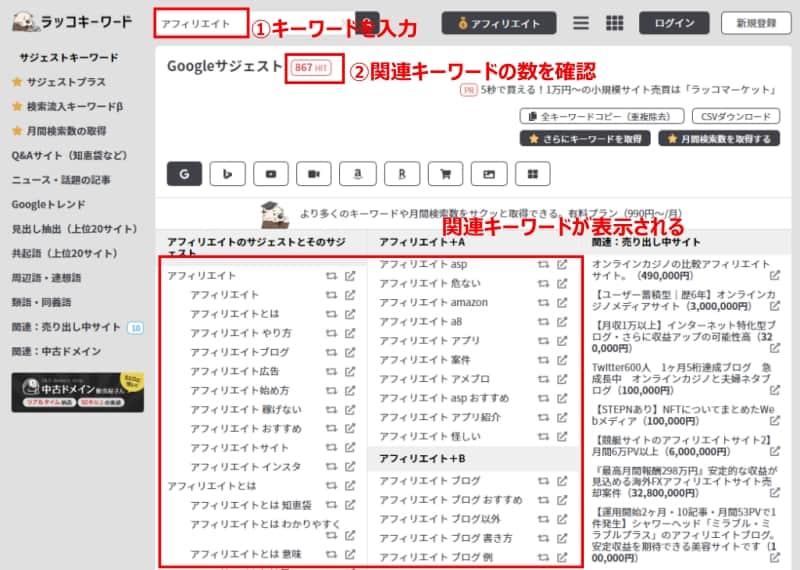Open 周辺語・連想語 in sidebar
Viewport: 800px width, 570px height.
(46, 278)
